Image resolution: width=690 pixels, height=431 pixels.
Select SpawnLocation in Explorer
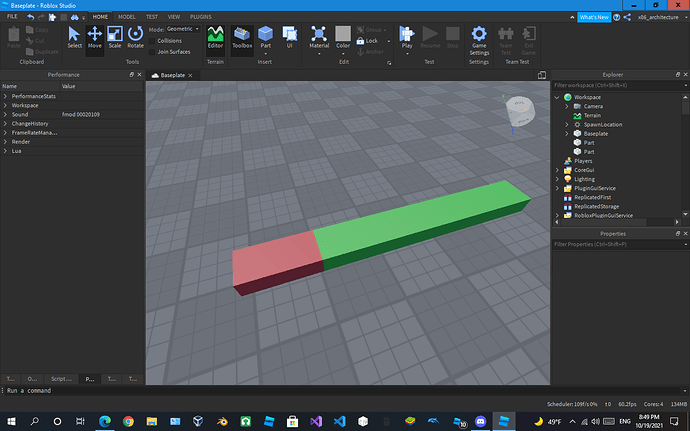[602, 125]
